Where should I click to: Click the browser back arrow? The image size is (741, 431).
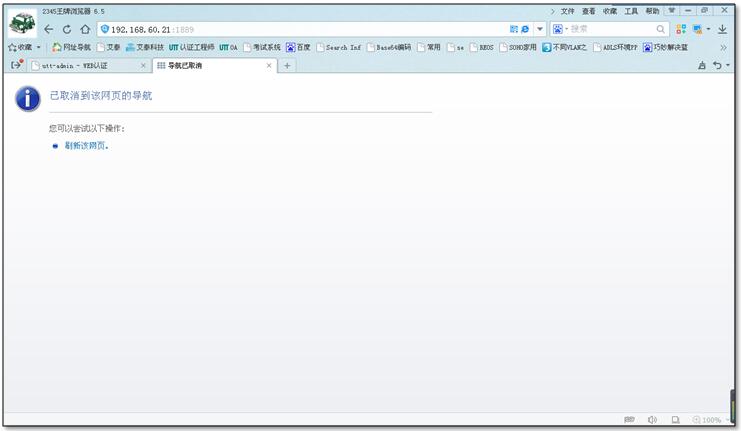[49, 29]
